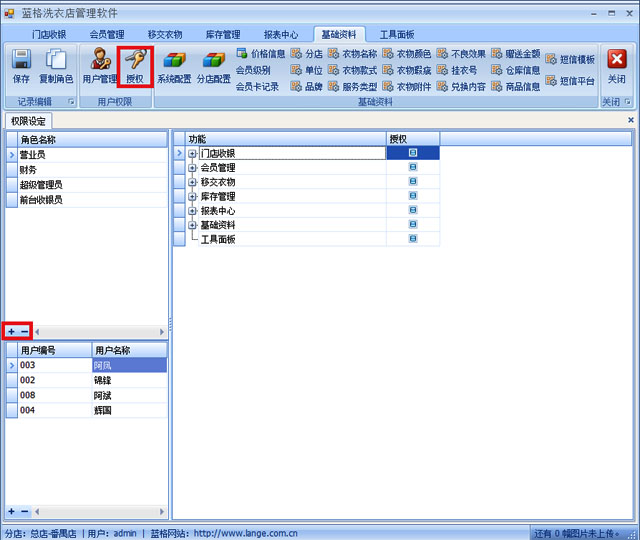Screen dimensions: 640x540
Task: Click the 保存 (save) floppy icon
Action: point(21,60)
